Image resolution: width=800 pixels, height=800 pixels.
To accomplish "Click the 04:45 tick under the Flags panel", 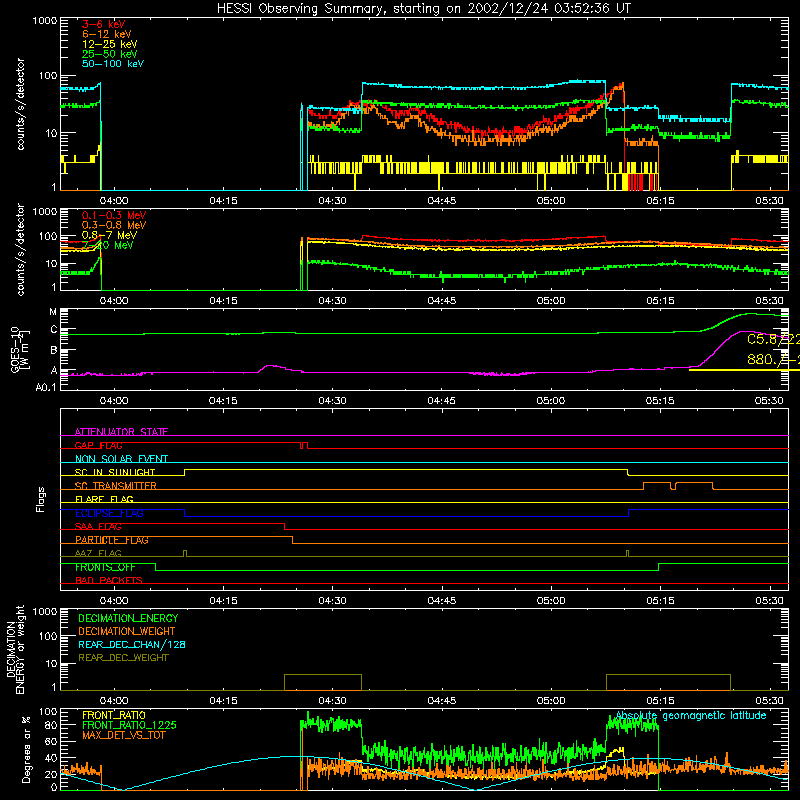I will pos(441,601).
